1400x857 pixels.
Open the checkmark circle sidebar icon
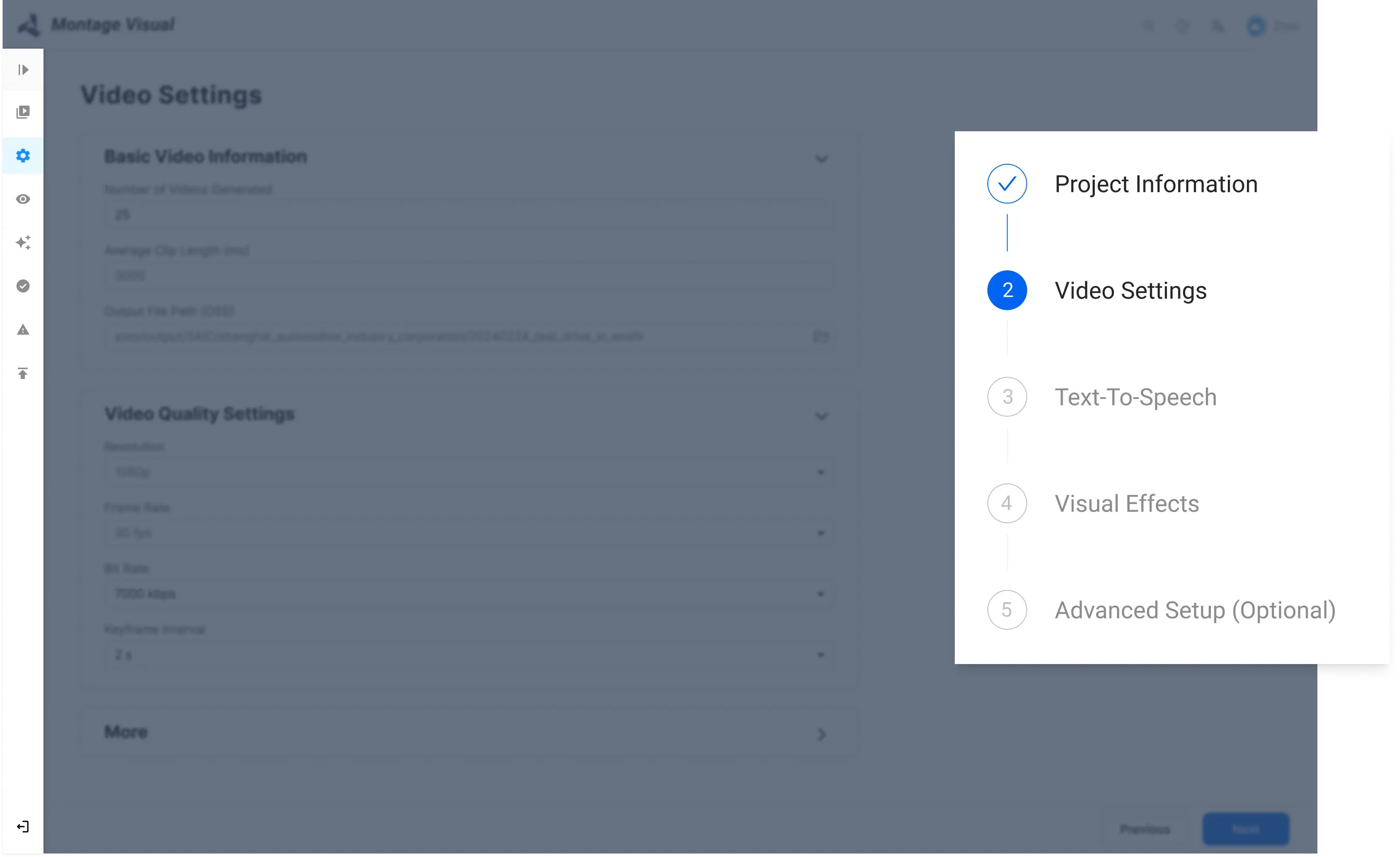pos(23,286)
